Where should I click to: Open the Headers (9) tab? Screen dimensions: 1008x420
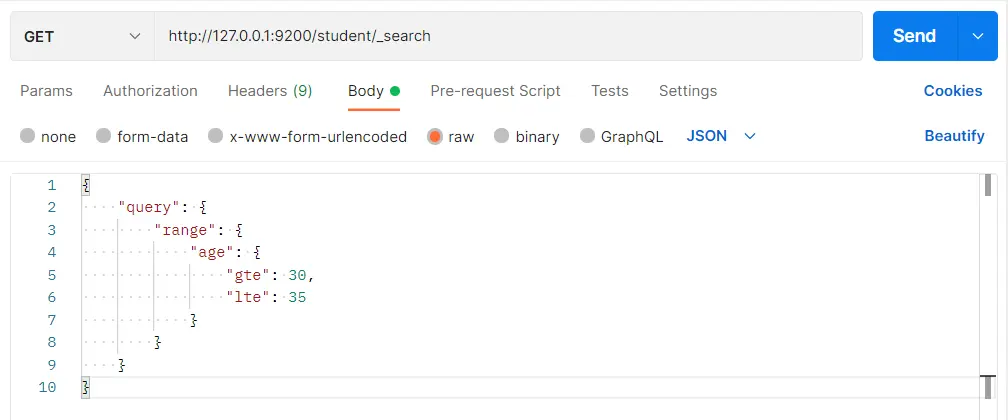(x=270, y=91)
